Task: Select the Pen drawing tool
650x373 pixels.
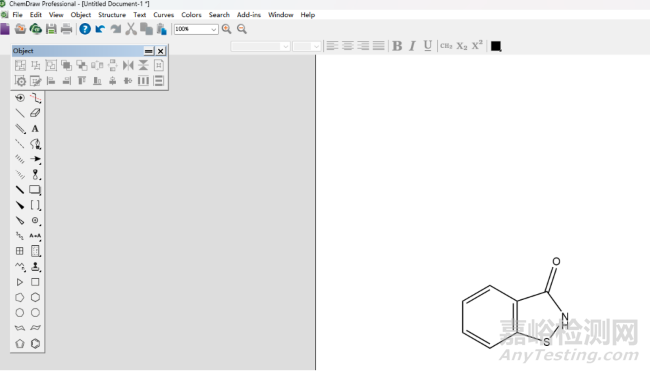Action: tap(35, 144)
